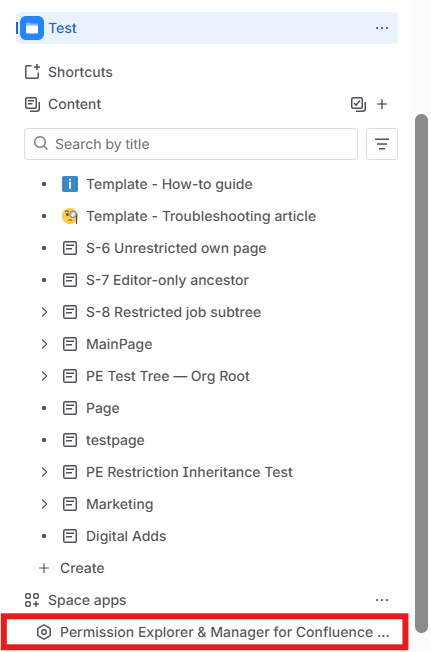Click the magnifier icon in search box
Image resolution: width=431 pixels, height=652 pixels.
point(41,143)
